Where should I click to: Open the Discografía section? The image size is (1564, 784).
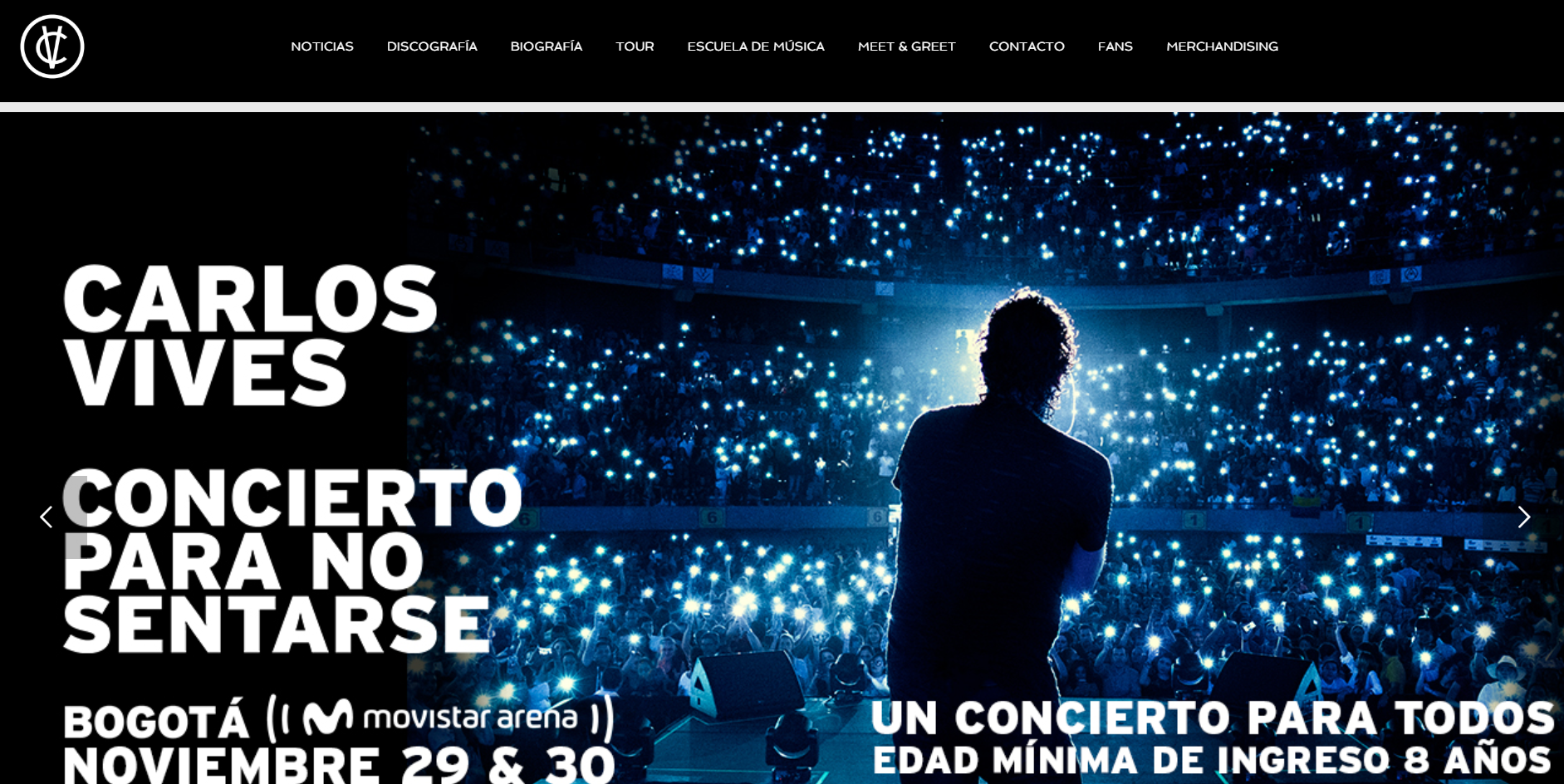[432, 47]
